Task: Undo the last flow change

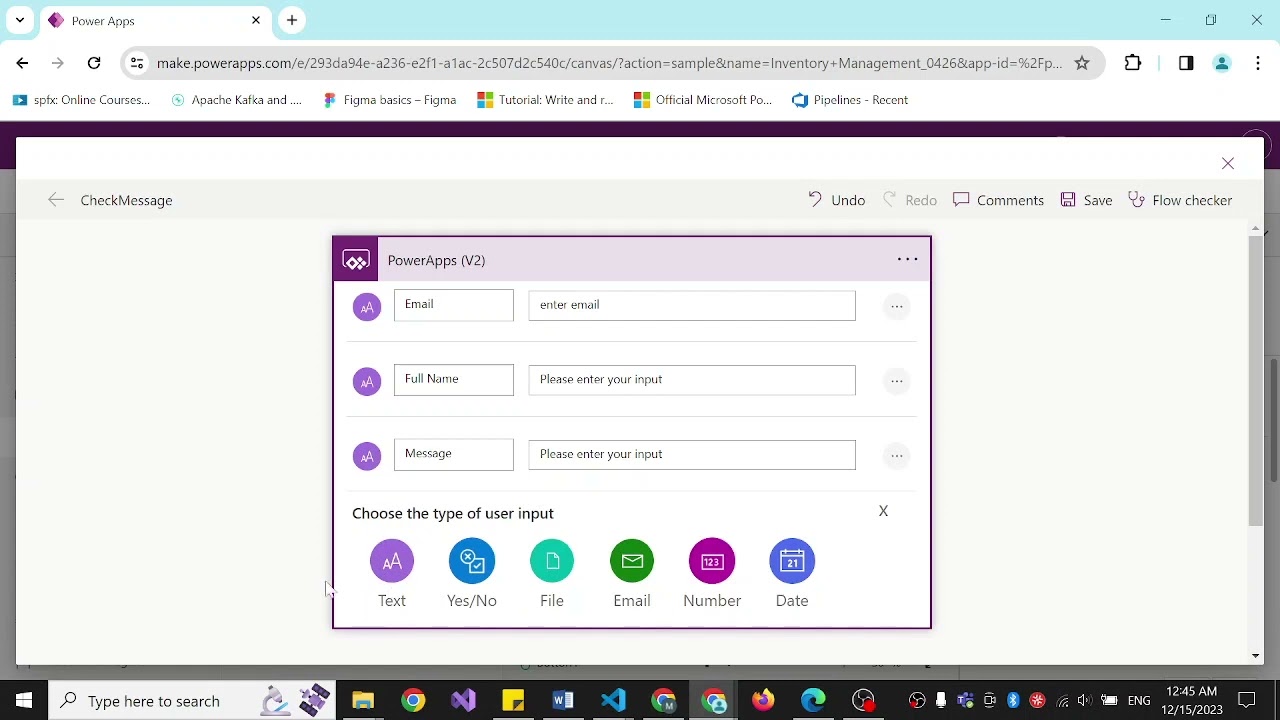Action: tap(837, 200)
